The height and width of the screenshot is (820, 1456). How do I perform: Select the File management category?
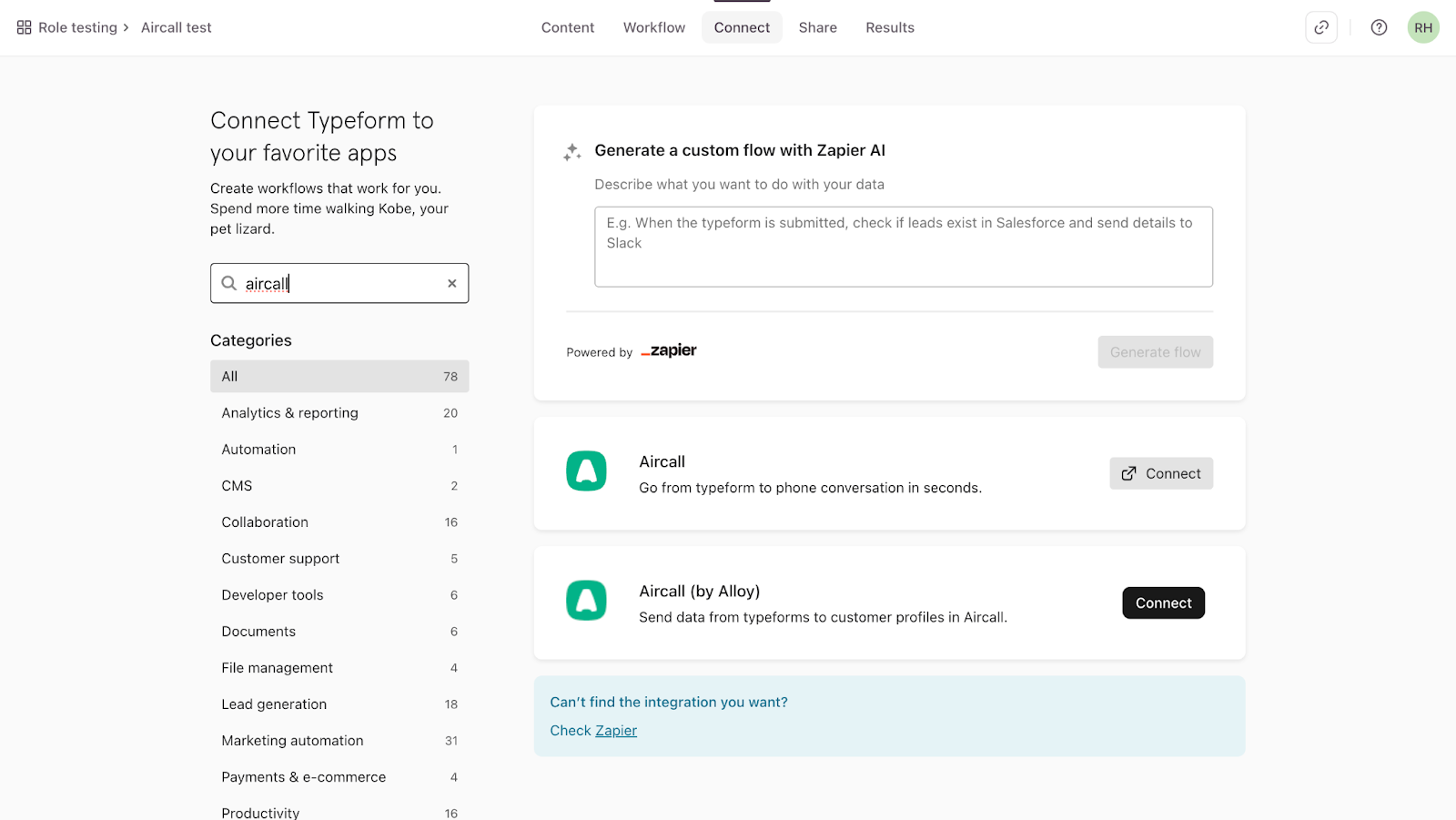tap(339, 667)
